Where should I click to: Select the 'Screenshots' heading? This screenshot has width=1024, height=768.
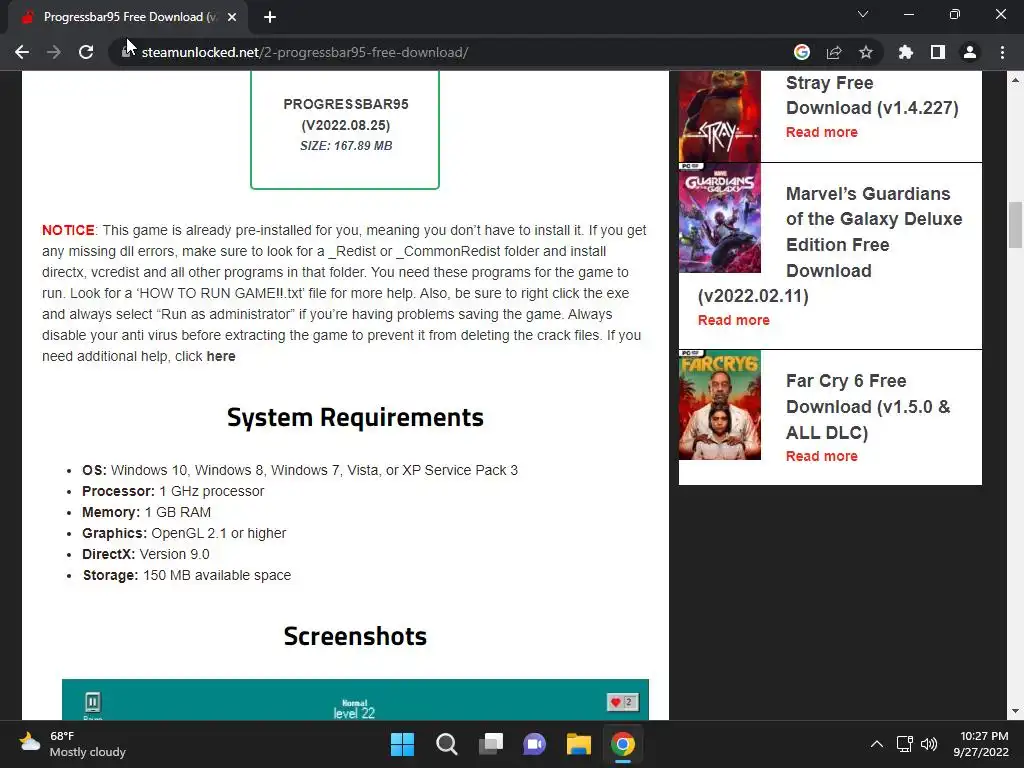pos(355,636)
